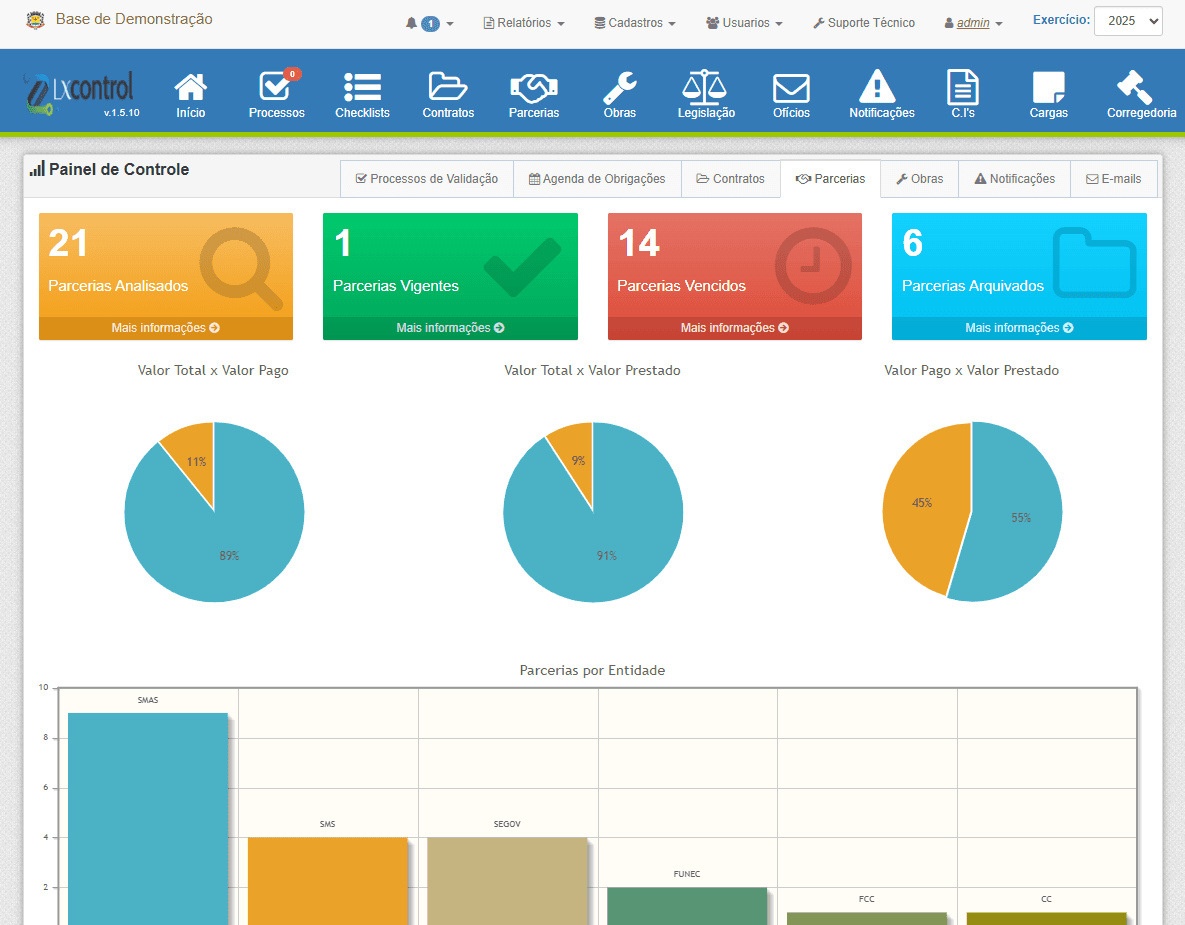Expand the Relatórios dropdown menu
The image size is (1185, 925).
click(x=524, y=23)
